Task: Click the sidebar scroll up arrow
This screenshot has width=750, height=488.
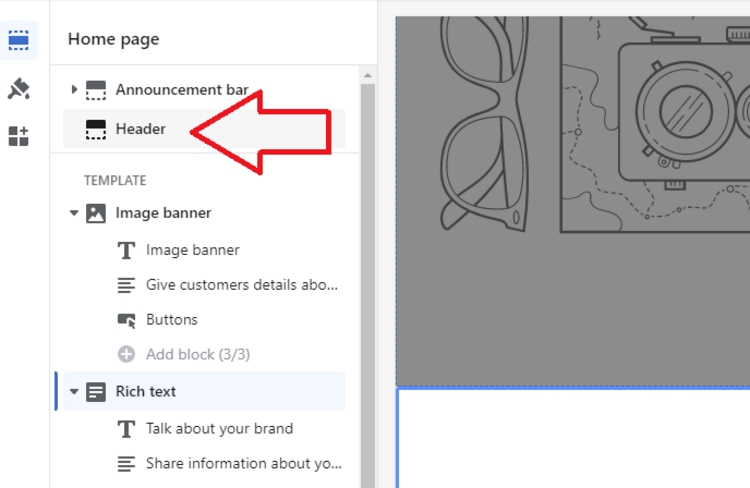Action: coord(368,75)
